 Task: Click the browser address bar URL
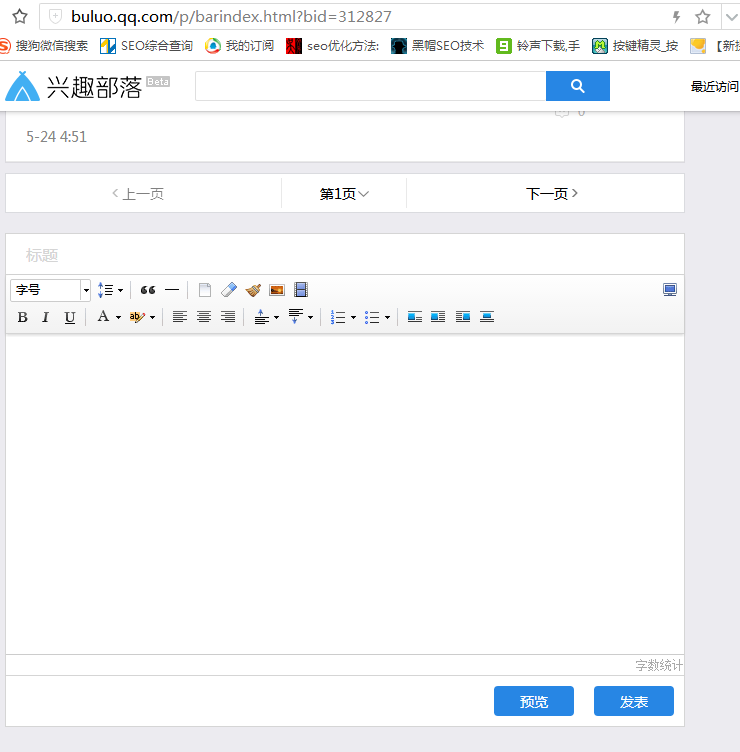231,17
